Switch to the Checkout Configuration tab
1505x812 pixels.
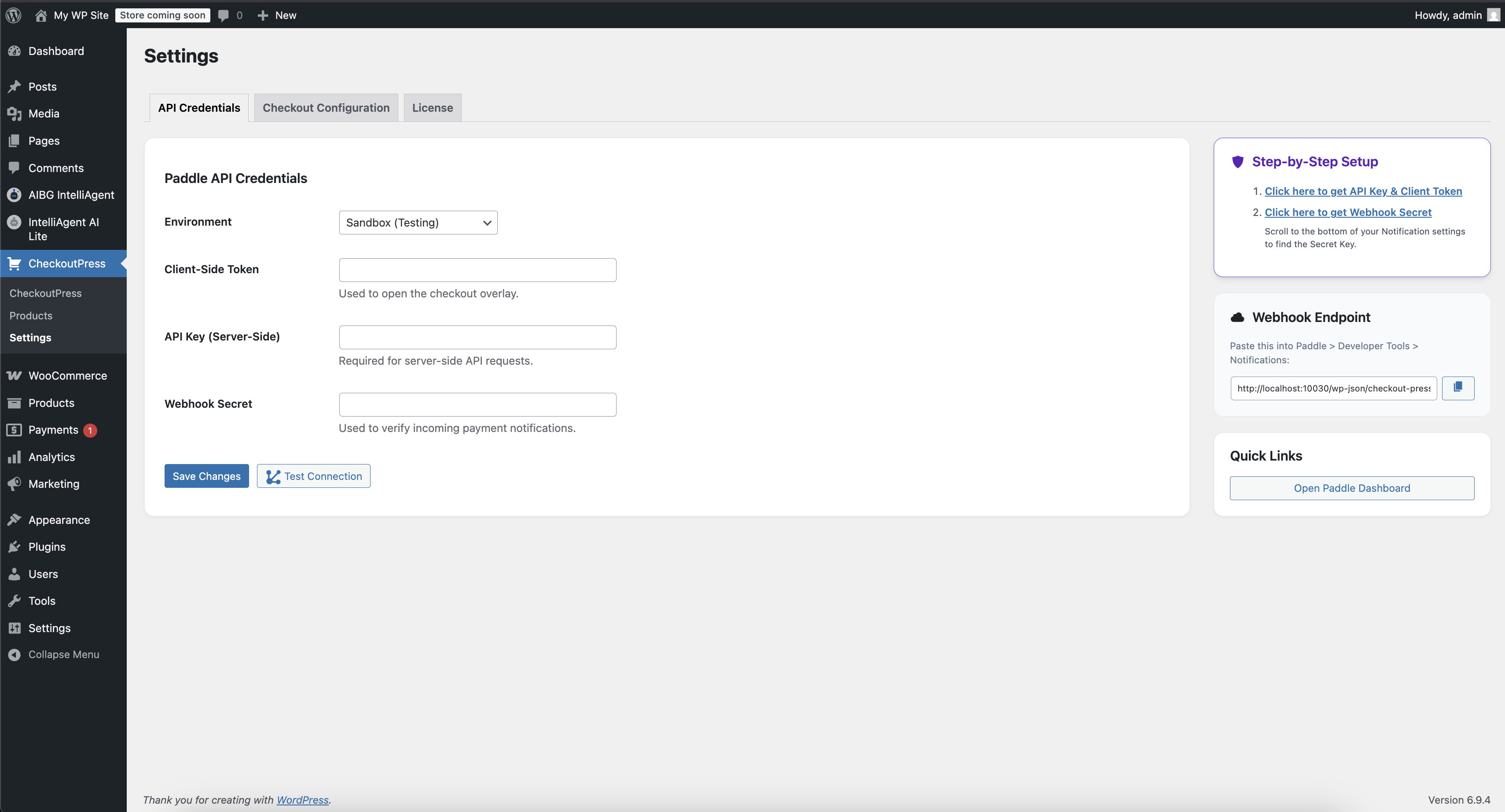point(326,107)
